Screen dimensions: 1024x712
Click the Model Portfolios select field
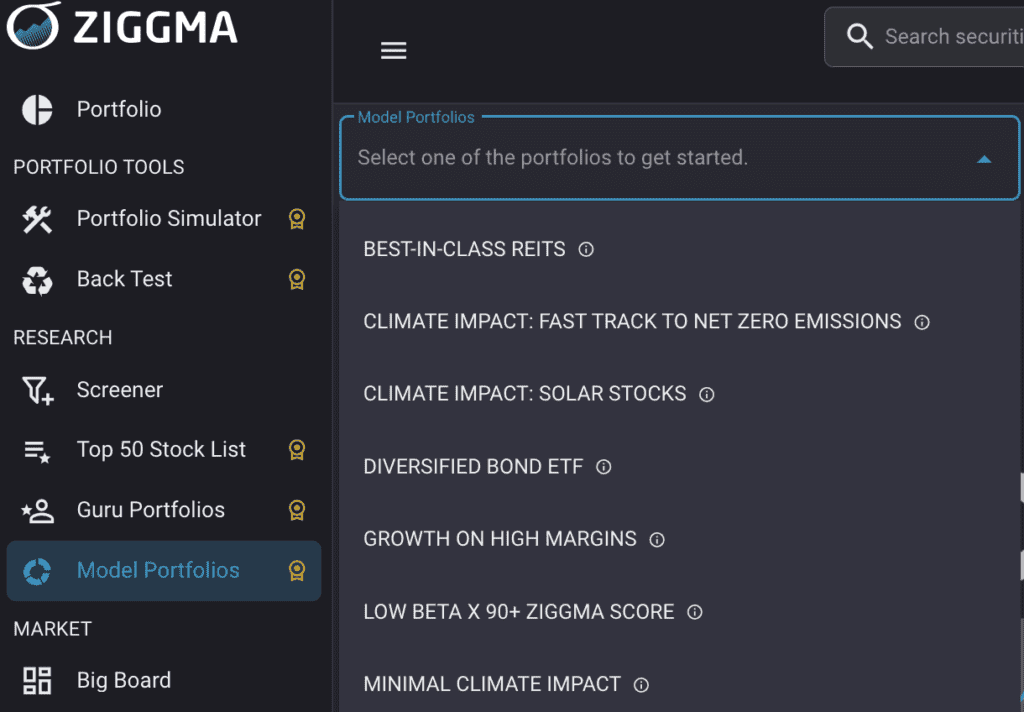pyautogui.click(x=679, y=158)
